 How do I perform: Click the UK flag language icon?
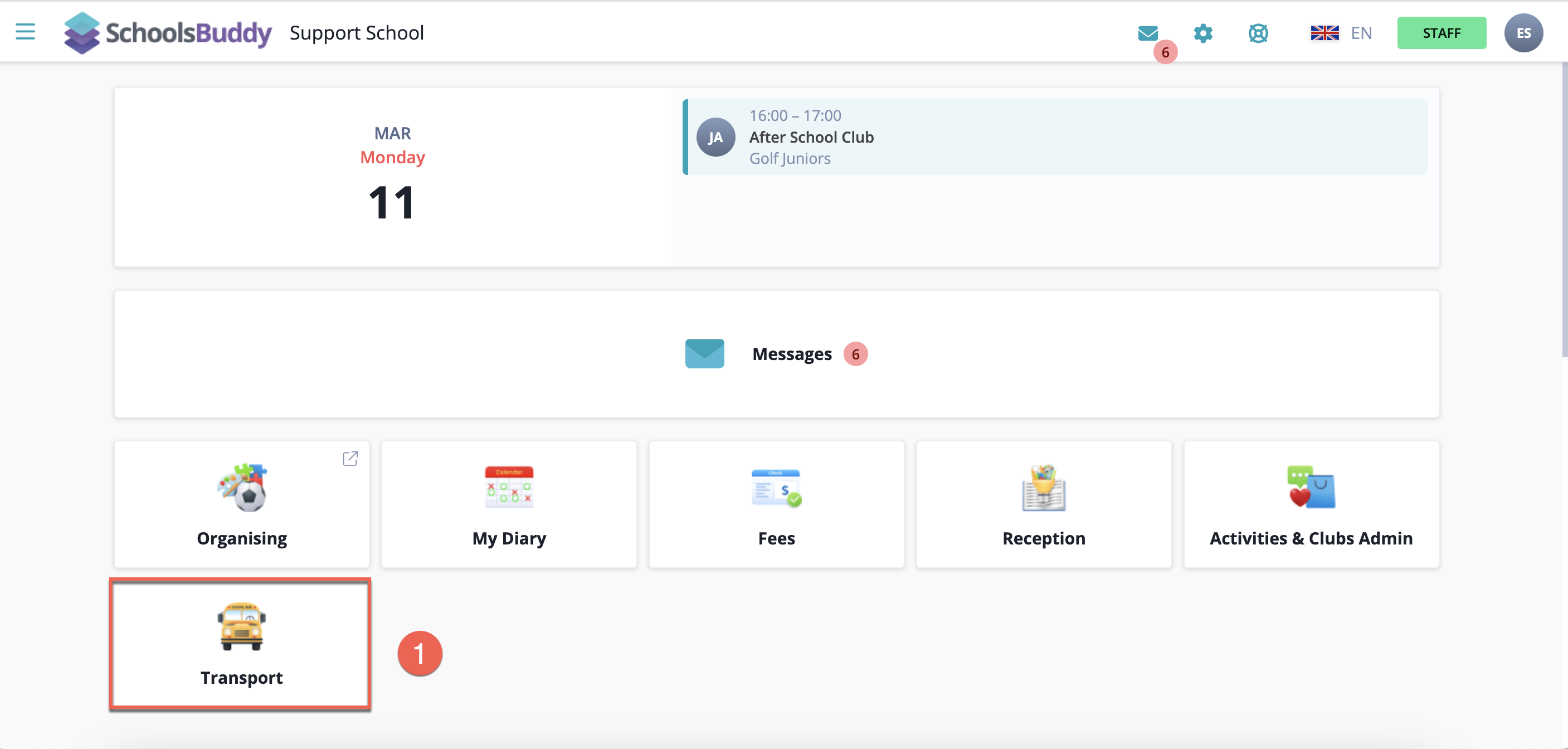[1324, 33]
